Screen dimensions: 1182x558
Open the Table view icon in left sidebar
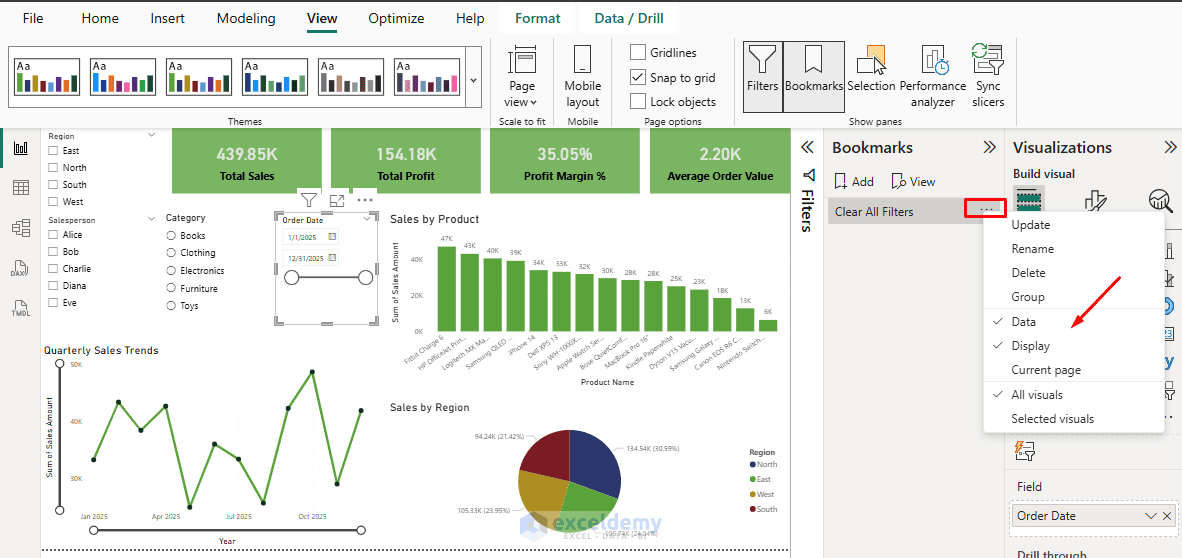[20, 188]
